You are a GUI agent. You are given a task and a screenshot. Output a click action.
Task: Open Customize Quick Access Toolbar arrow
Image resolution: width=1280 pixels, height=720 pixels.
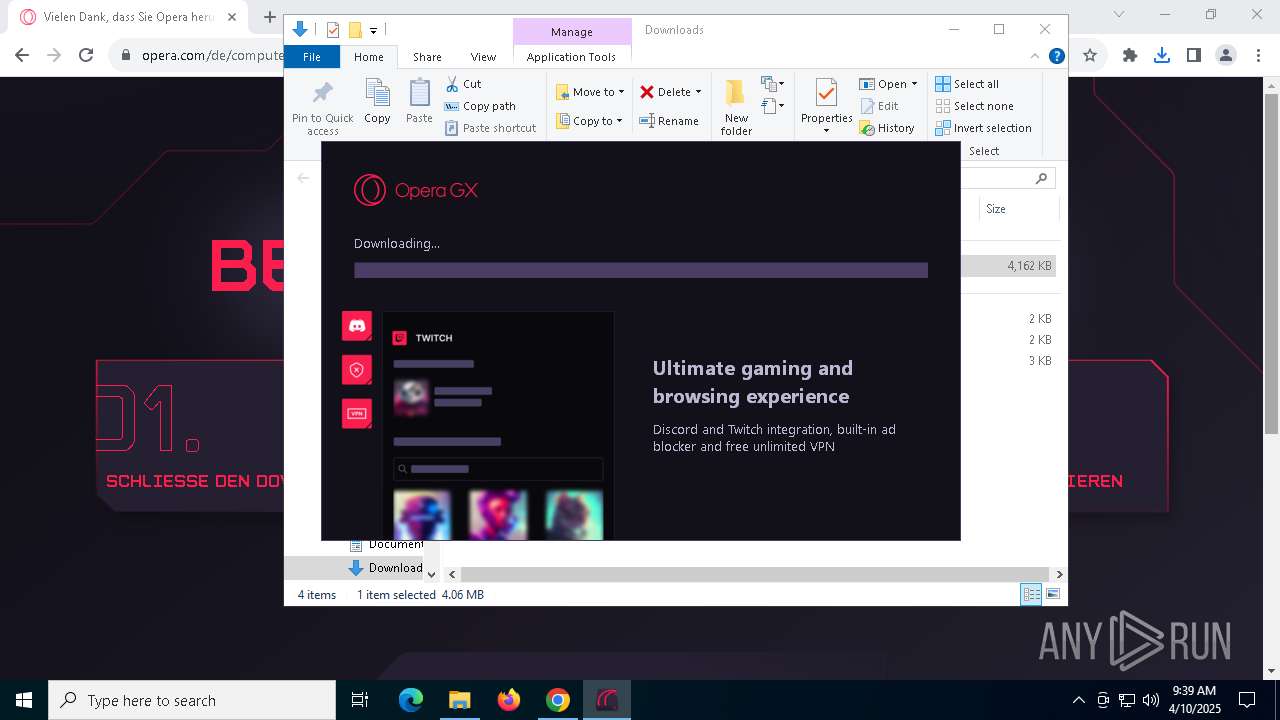[x=373, y=31]
